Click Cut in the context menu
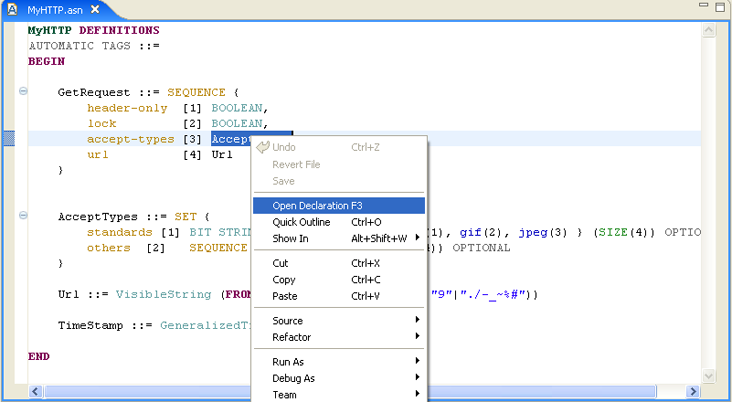This screenshot has height=402, width=732. 281,263
